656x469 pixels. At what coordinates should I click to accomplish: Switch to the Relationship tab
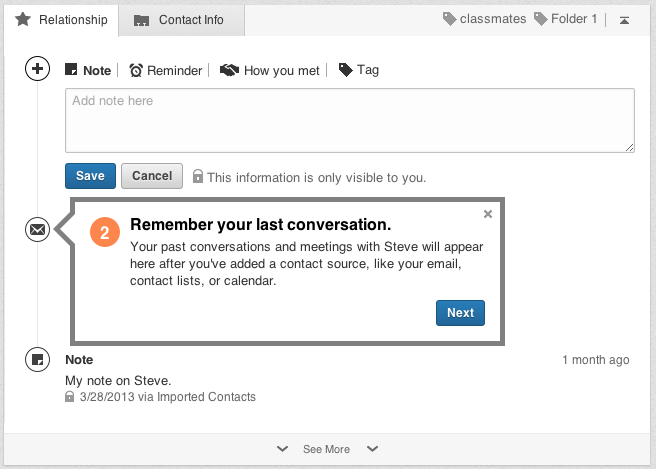point(61,20)
